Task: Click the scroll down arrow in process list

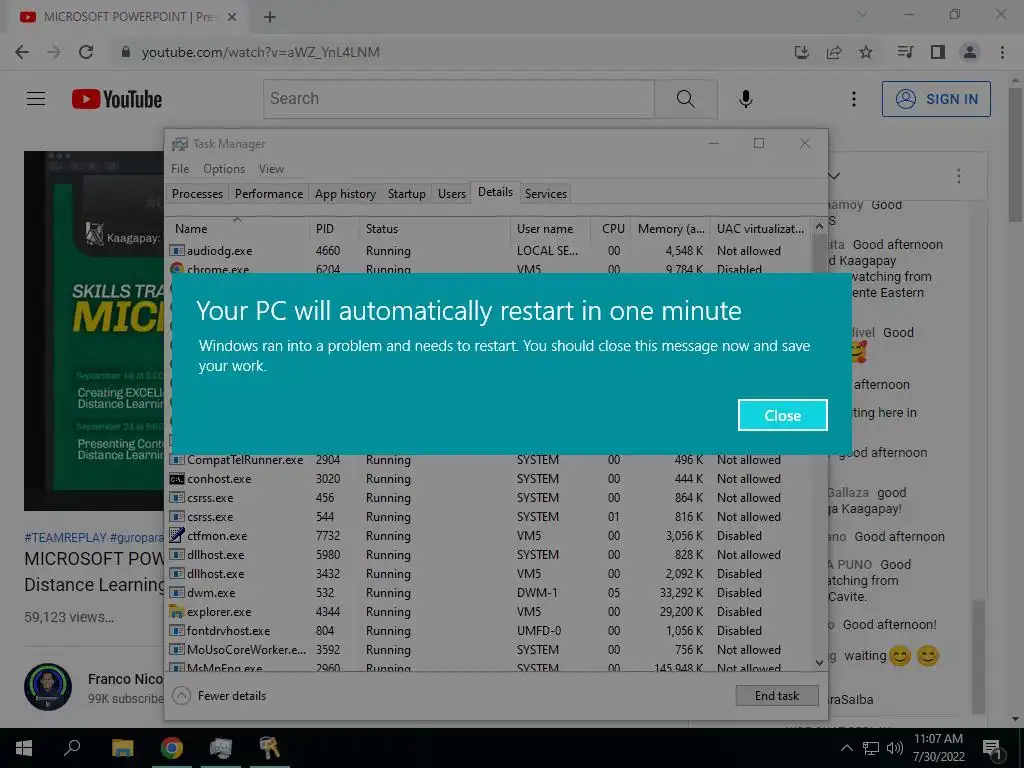Action: [x=819, y=662]
